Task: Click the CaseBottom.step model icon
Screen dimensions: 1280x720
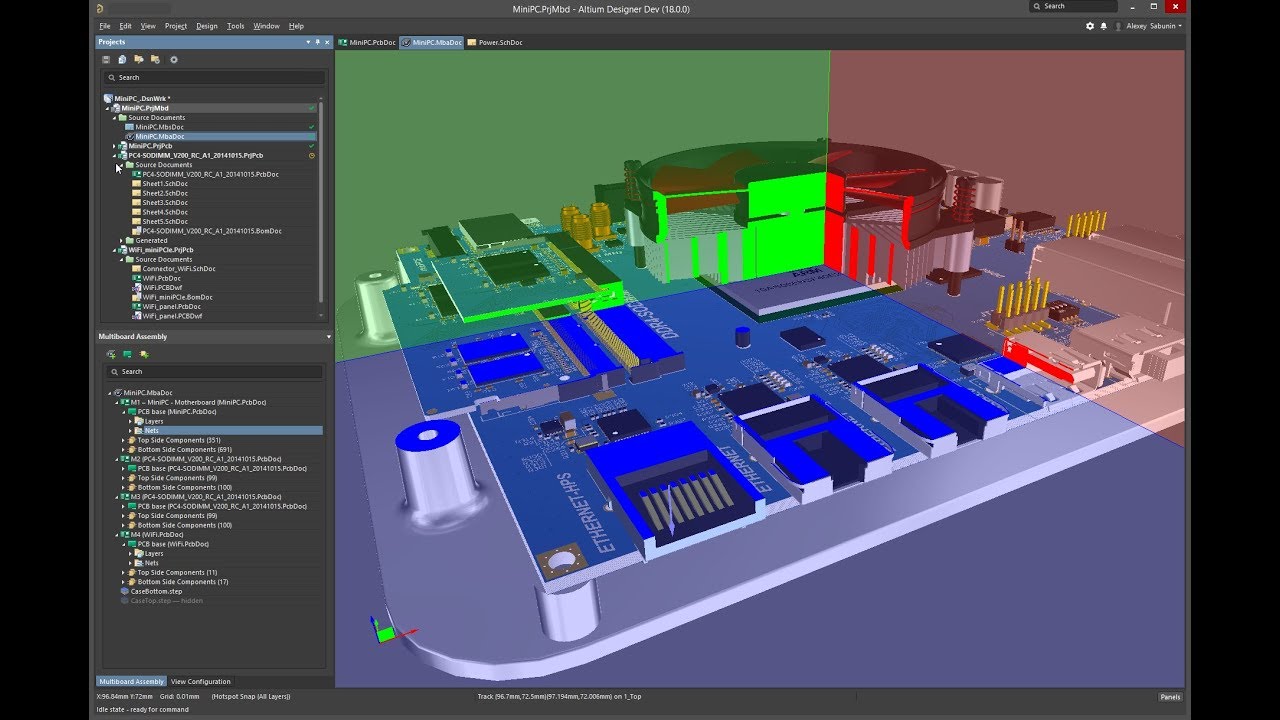Action: click(x=125, y=591)
